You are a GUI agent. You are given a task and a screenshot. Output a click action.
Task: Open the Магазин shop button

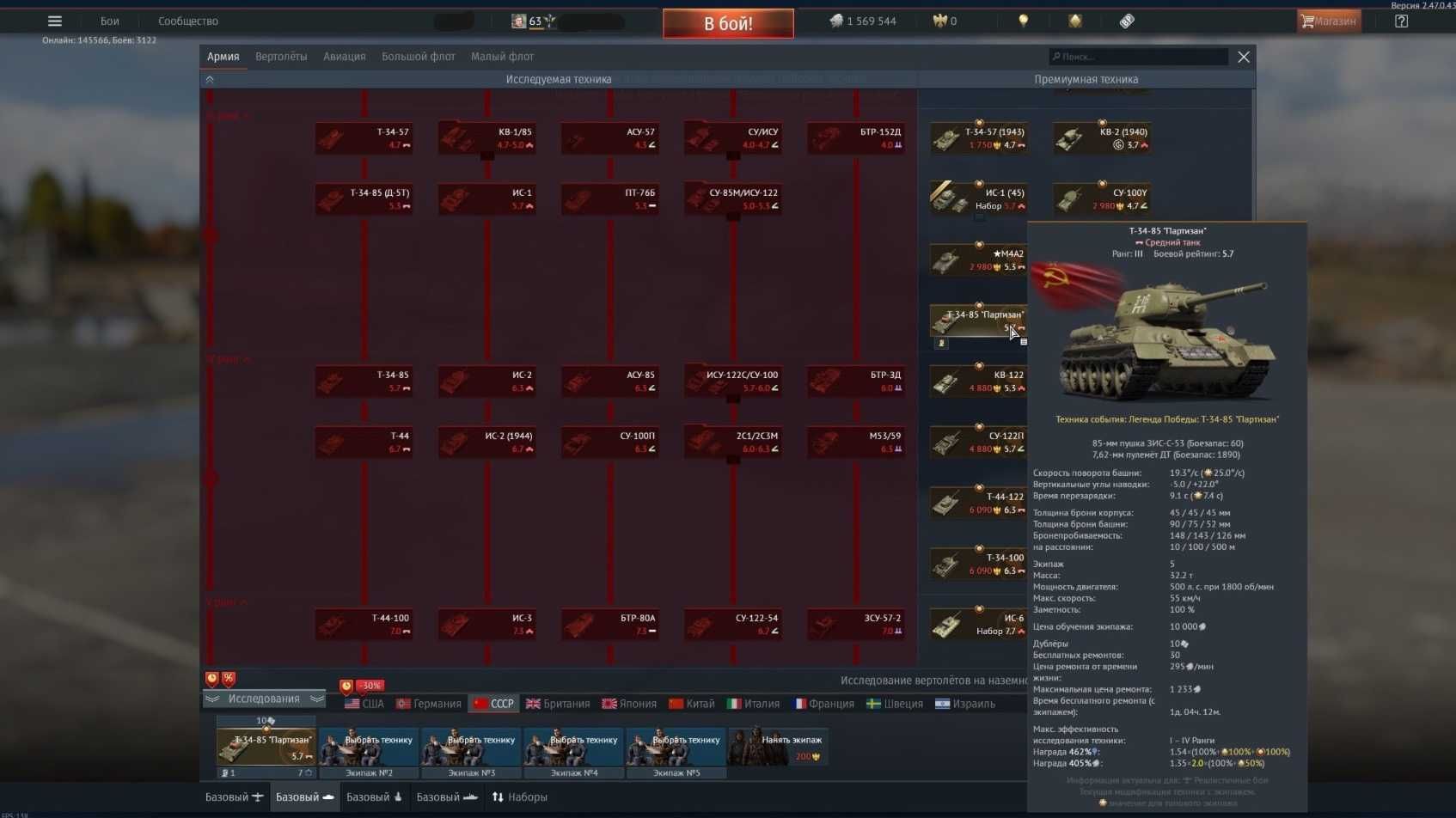coord(1330,21)
